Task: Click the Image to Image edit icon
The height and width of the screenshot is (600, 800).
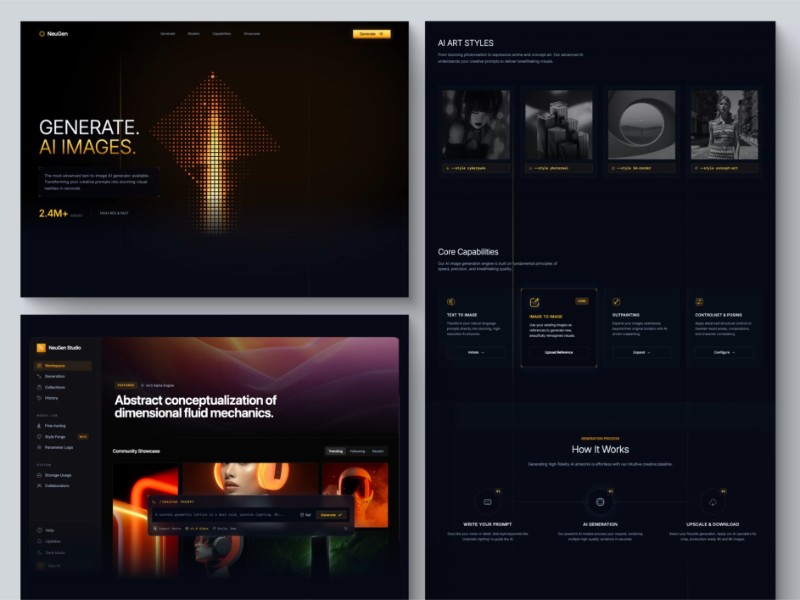Action: 534,301
